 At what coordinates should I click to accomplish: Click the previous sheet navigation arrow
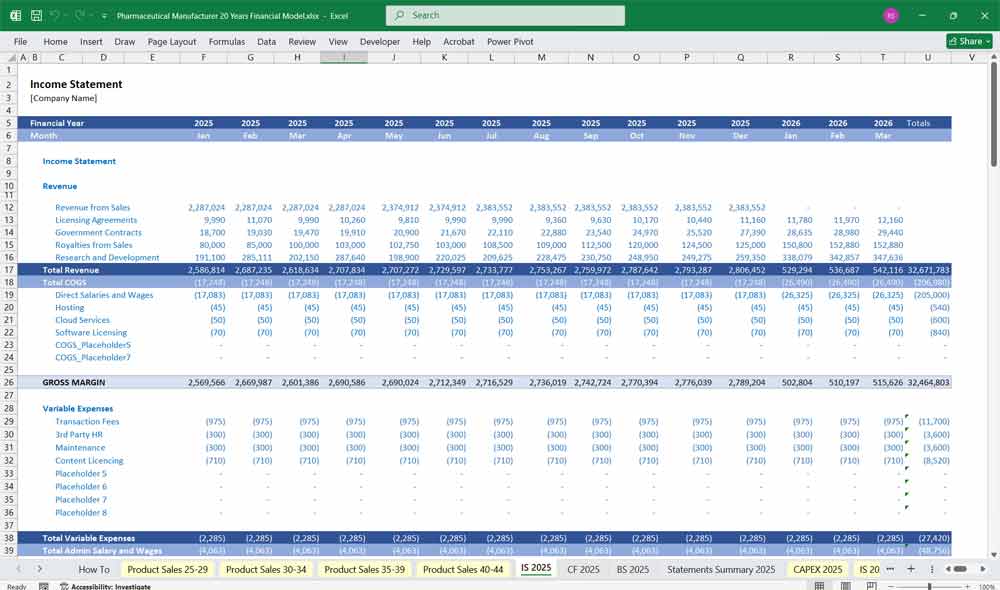(x=18, y=568)
